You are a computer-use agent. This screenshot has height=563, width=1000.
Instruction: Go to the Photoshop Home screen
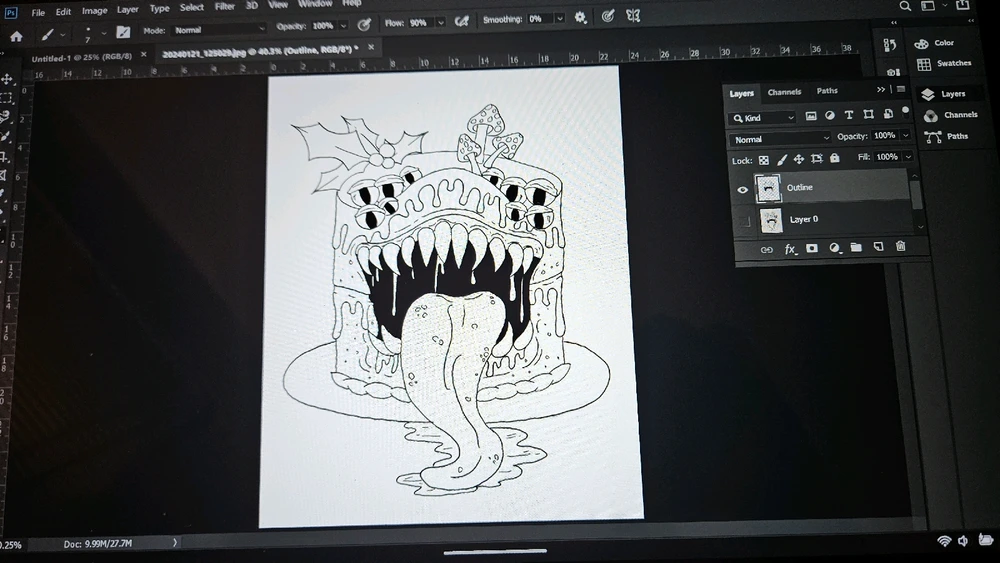tap(17, 36)
